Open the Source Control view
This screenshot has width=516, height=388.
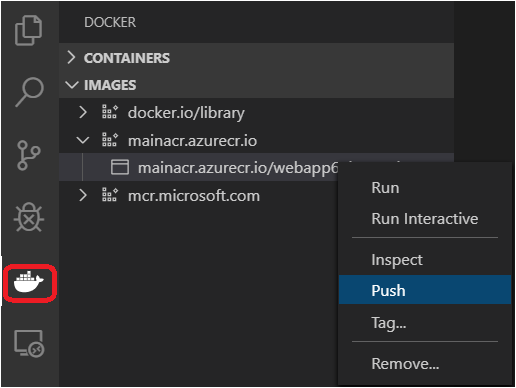29,155
